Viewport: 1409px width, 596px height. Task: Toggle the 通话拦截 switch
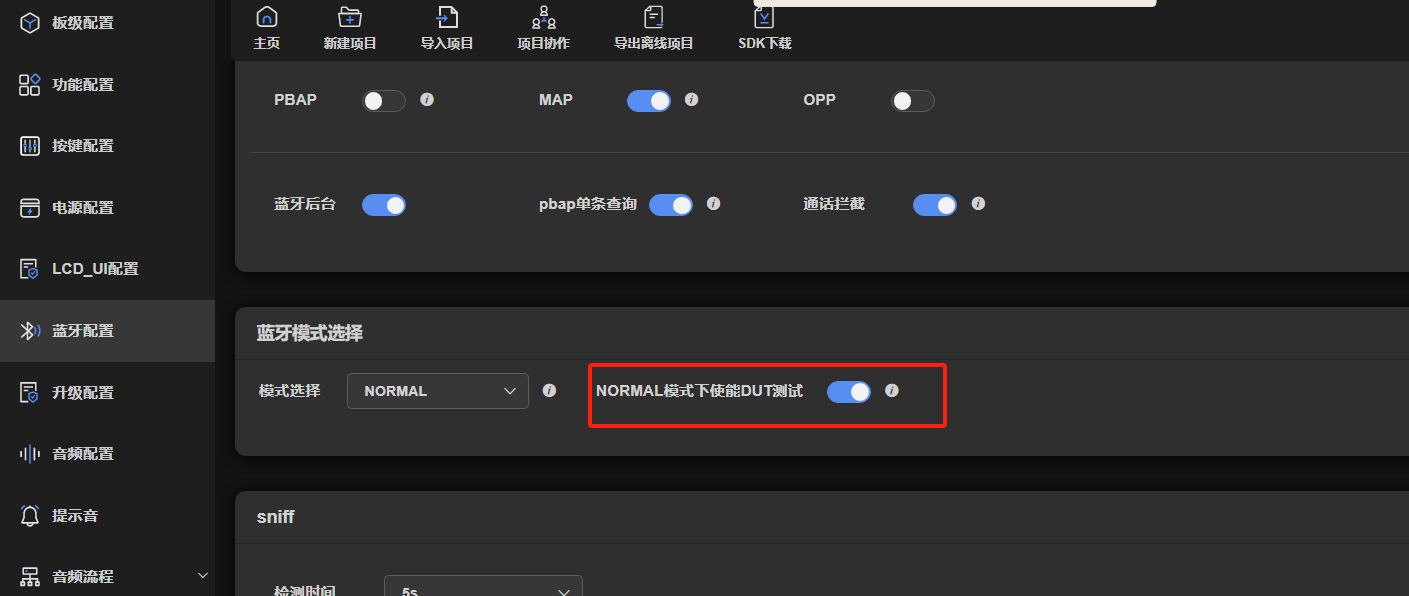(x=935, y=205)
